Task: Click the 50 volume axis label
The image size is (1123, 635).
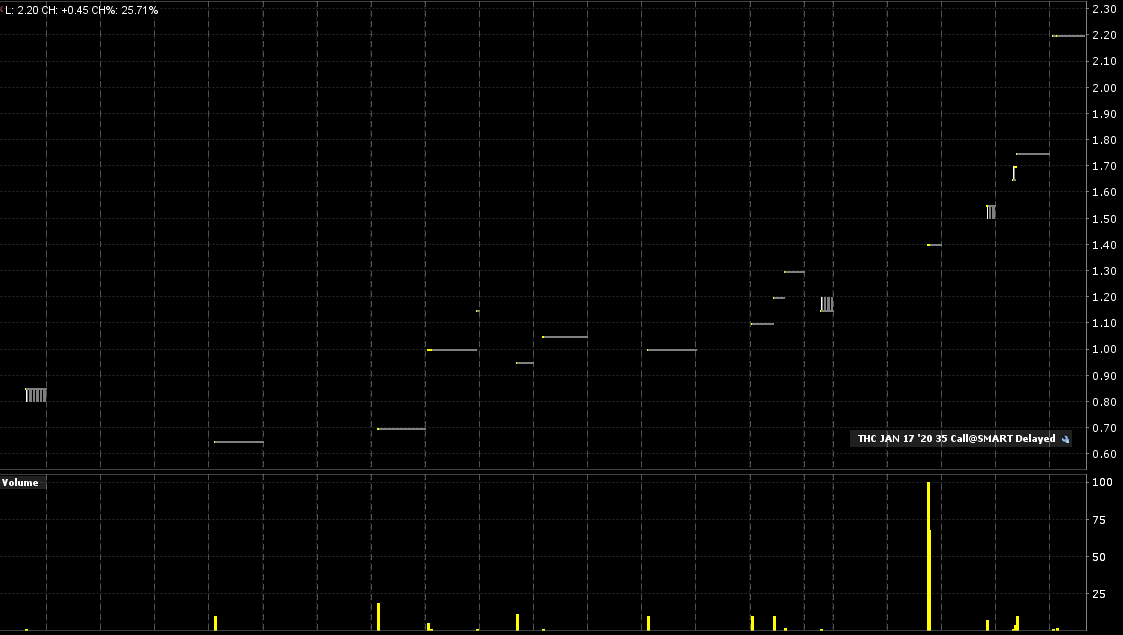Action: point(1099,557)
